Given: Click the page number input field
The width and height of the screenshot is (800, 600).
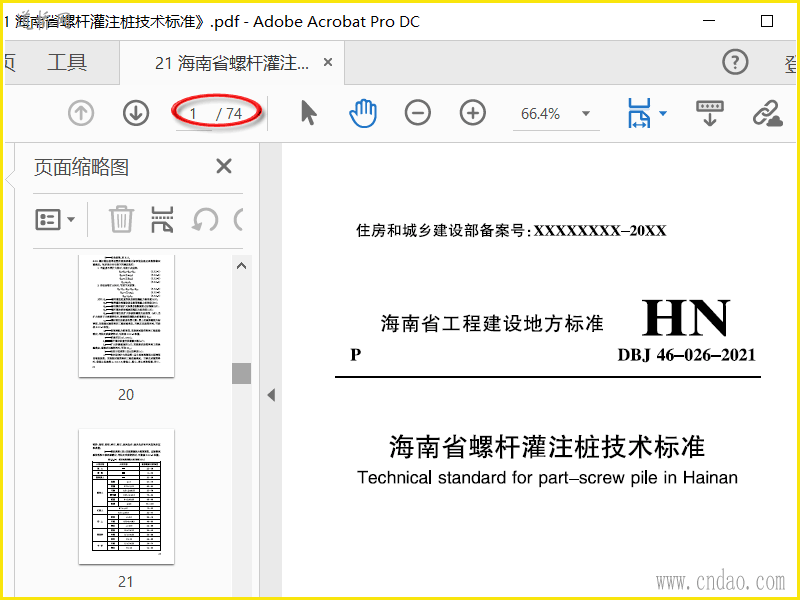Looking at the screenshot, I should pos(194,114).
